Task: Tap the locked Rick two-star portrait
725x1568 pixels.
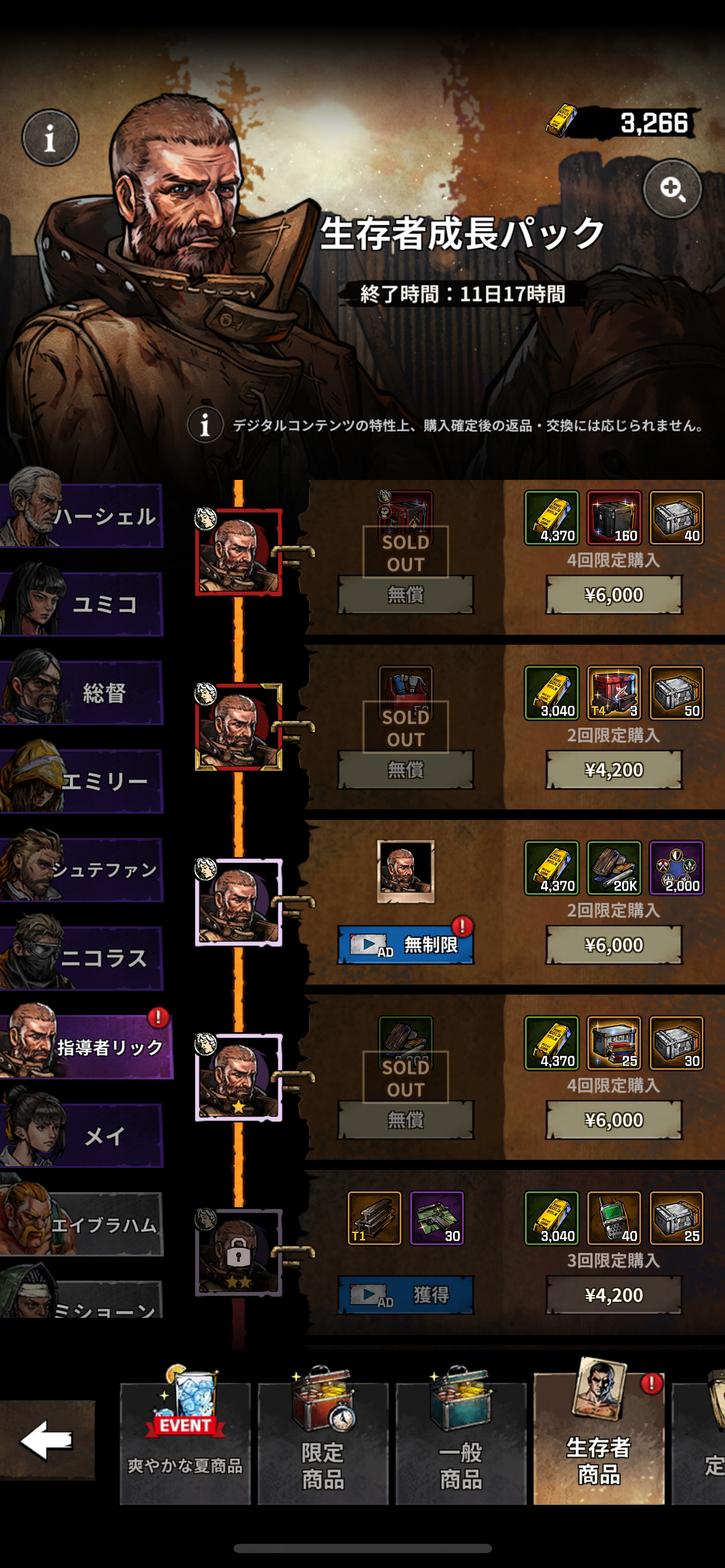Action: (239, 1252)
